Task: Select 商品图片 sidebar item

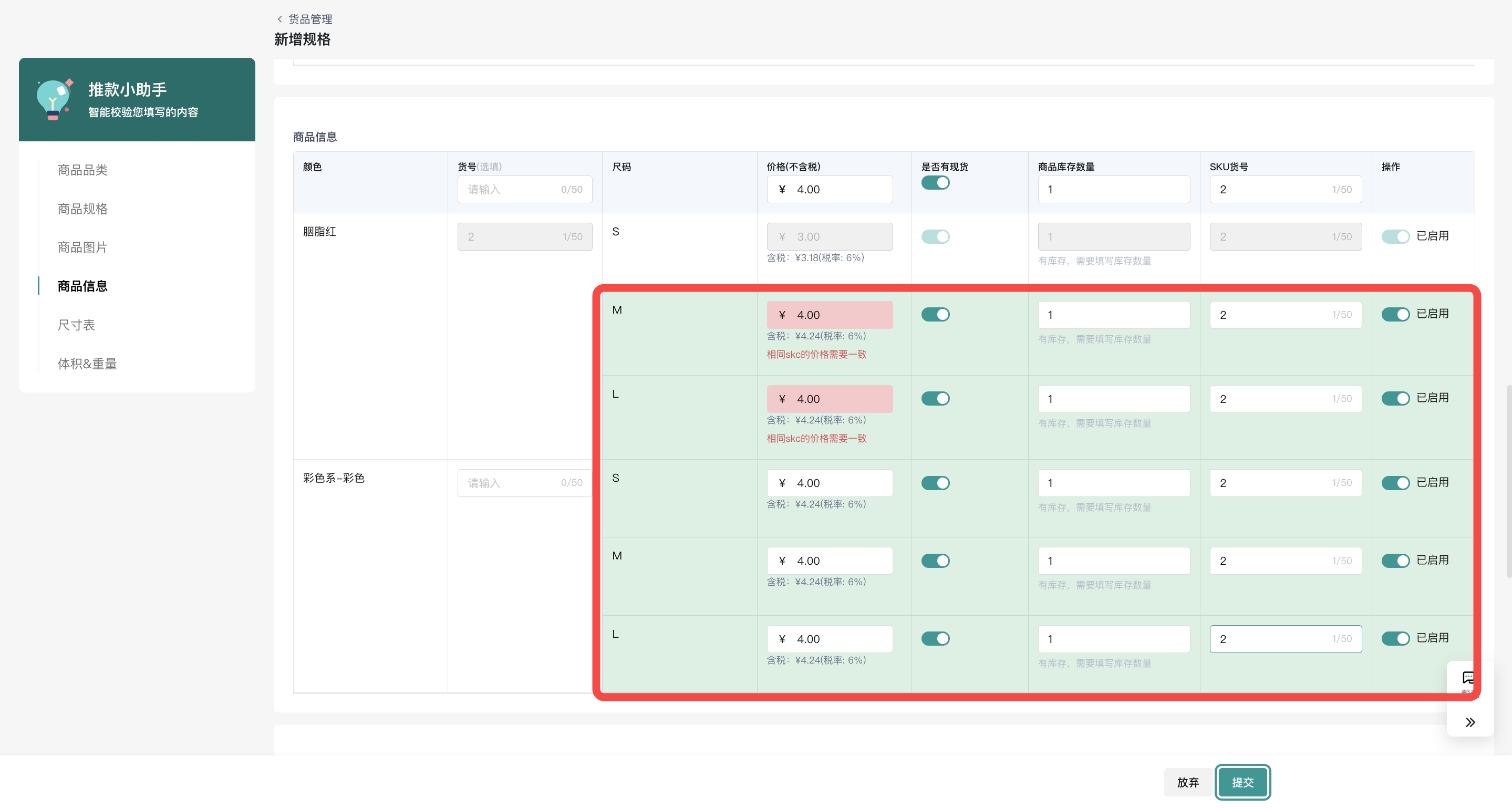Action: [83, 247]
